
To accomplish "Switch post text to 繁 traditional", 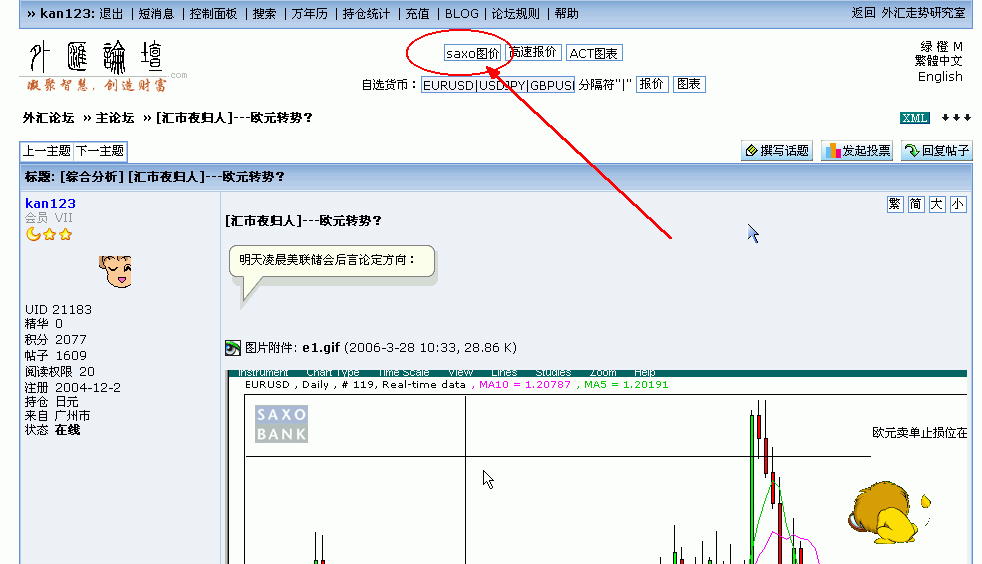I will click(x=895, y=204).
